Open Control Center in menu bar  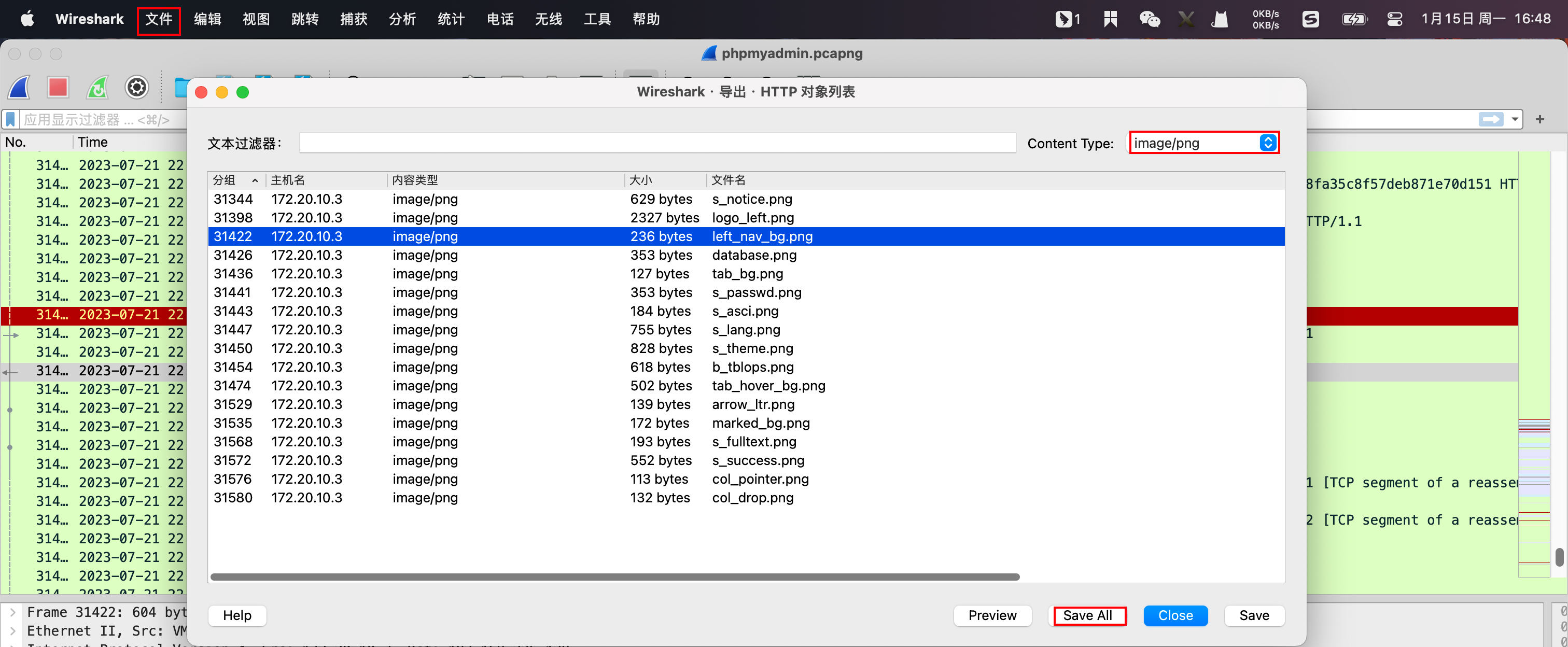1394,19
